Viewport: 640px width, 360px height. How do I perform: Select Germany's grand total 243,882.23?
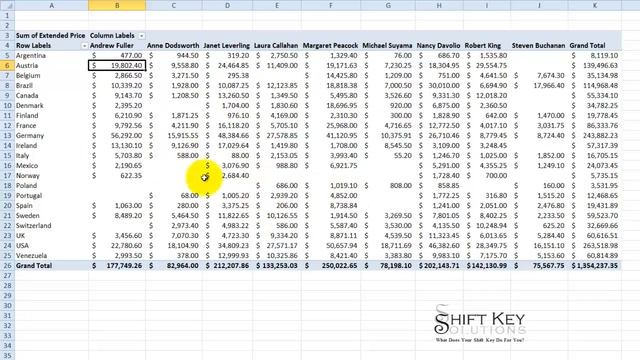coord(595,136)
